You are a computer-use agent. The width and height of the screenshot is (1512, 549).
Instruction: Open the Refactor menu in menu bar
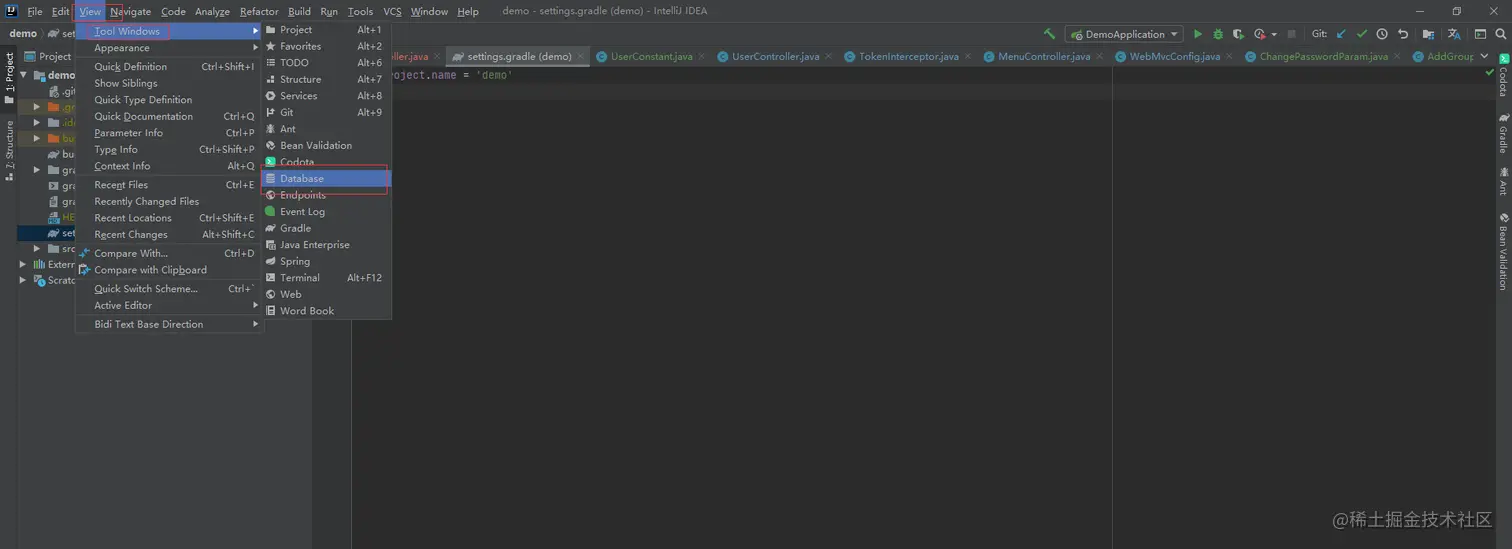[259, 12]
